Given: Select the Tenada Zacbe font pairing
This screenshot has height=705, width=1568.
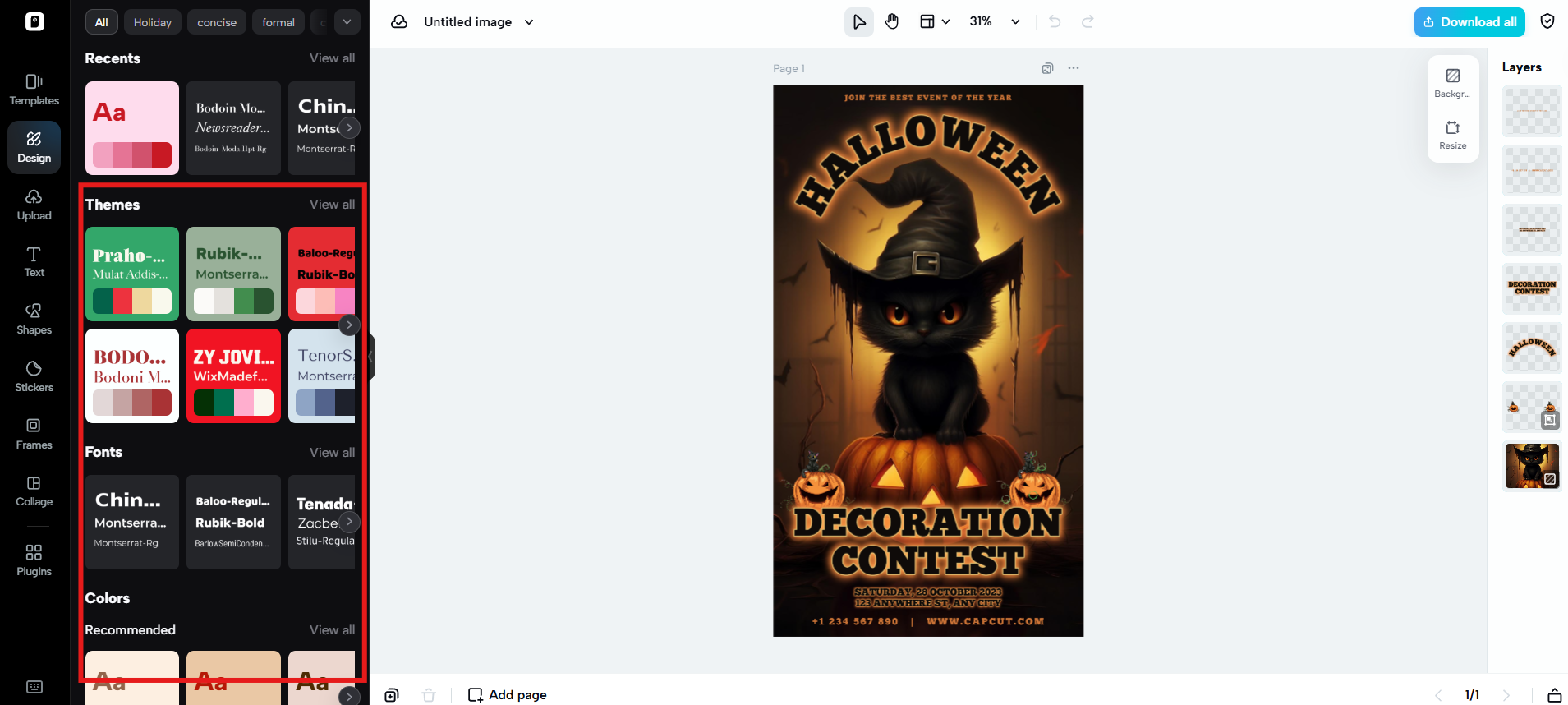Looking at the screenshot, I should (322, 522).
